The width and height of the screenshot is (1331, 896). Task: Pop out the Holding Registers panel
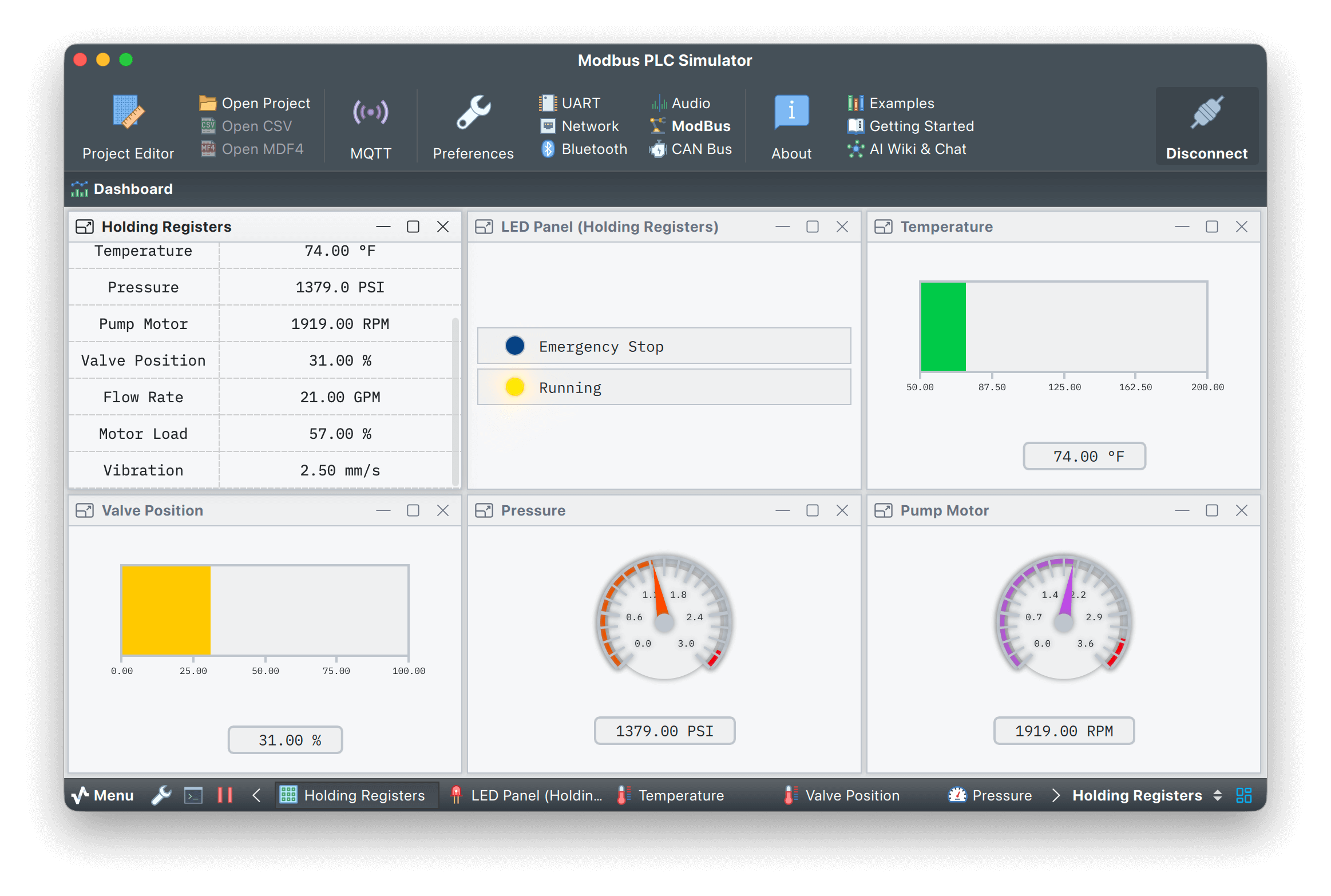tap(84, 227)
